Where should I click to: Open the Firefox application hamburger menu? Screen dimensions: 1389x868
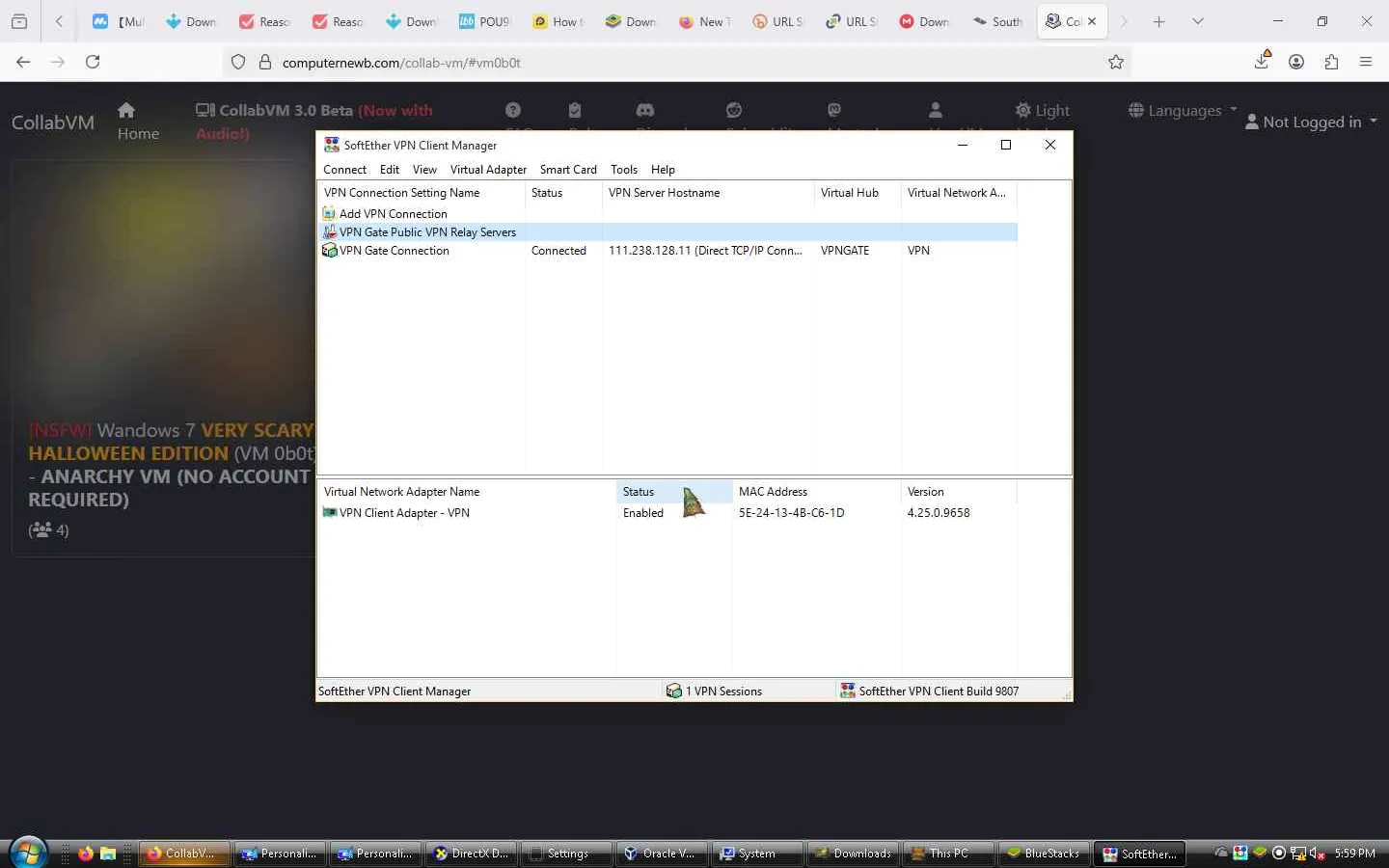click(1366, 62)
